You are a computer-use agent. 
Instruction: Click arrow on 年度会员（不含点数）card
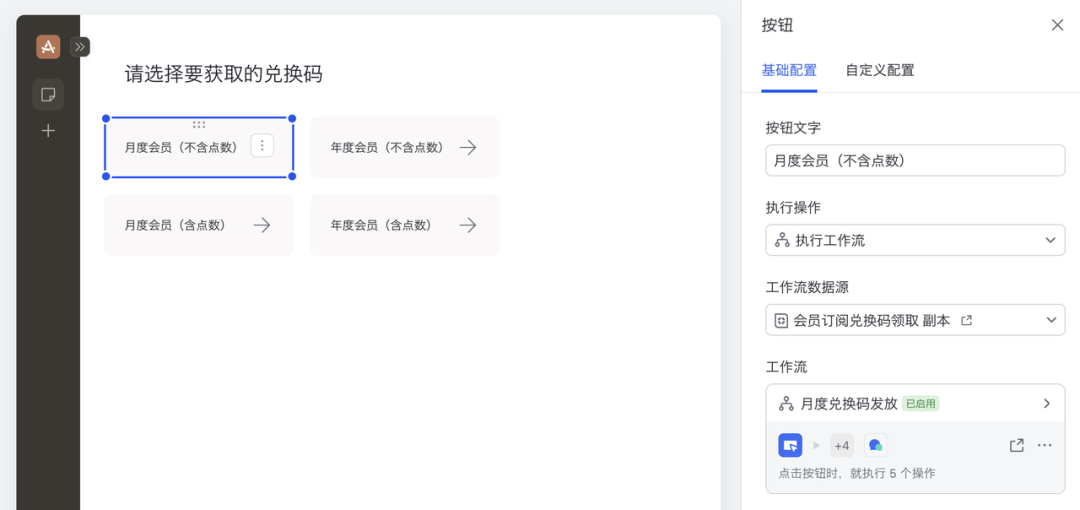(468, 147)
